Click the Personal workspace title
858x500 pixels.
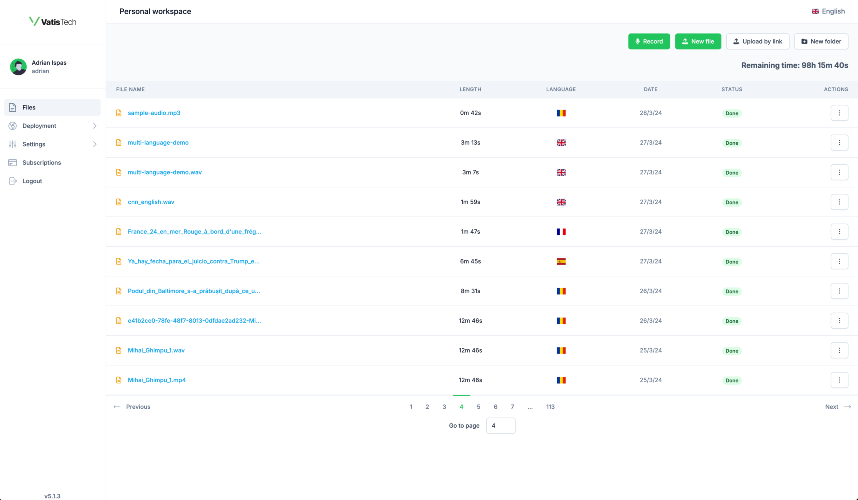coord(155,11)
